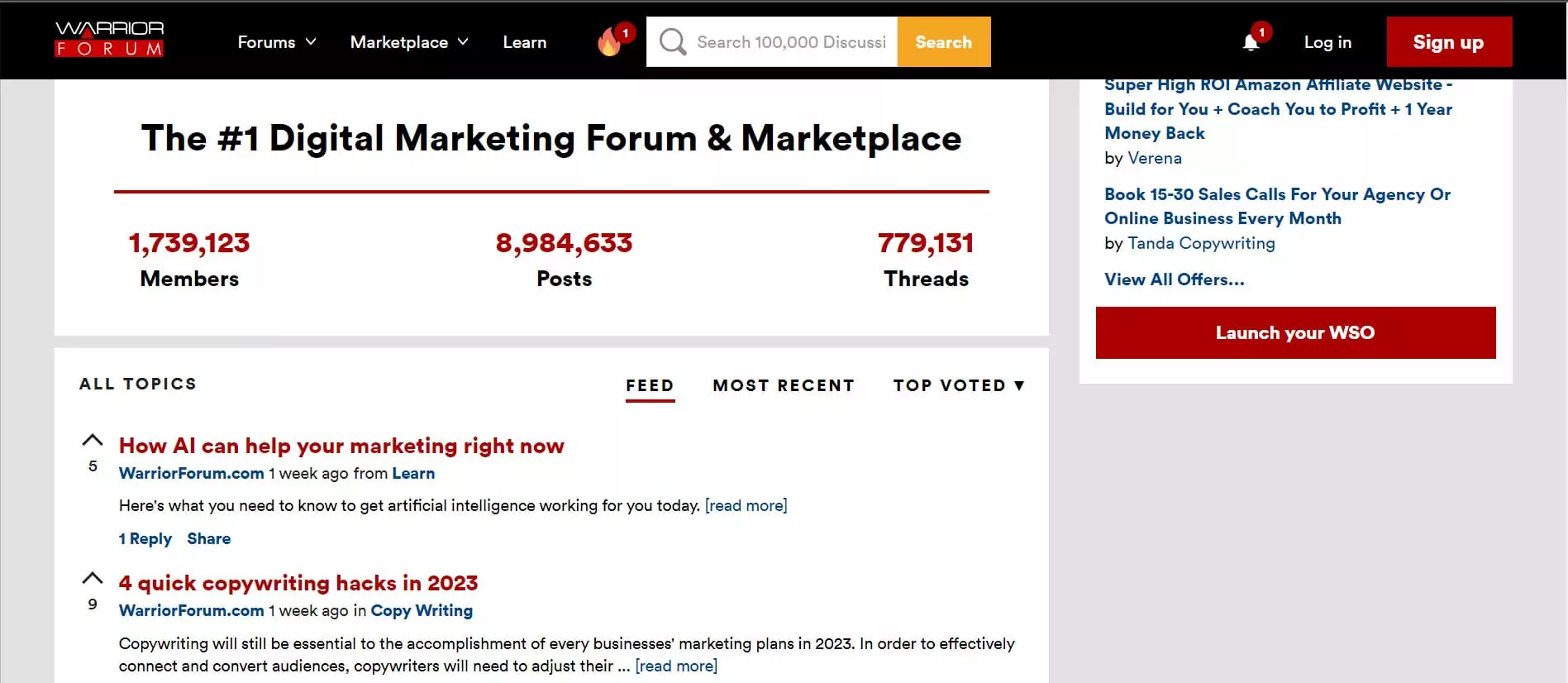Click Log in
Viewport: 1568px width, 683px height.
point(1326,41)
